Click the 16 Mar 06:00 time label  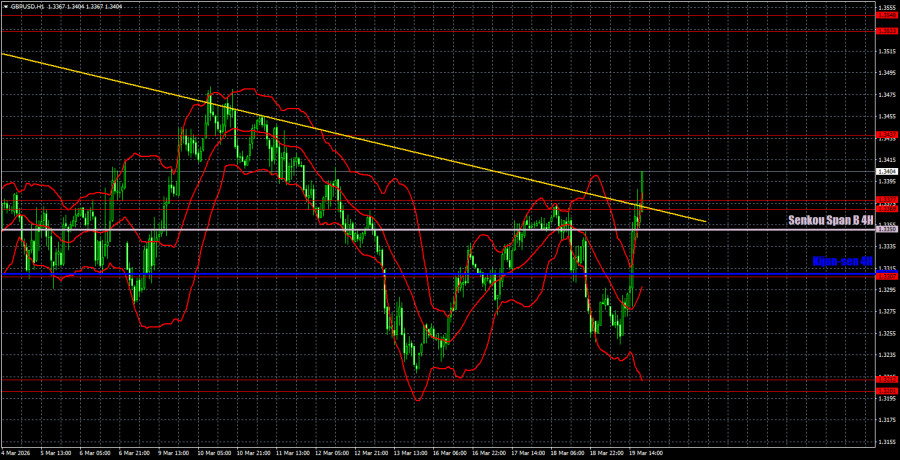tap(448, 453)
